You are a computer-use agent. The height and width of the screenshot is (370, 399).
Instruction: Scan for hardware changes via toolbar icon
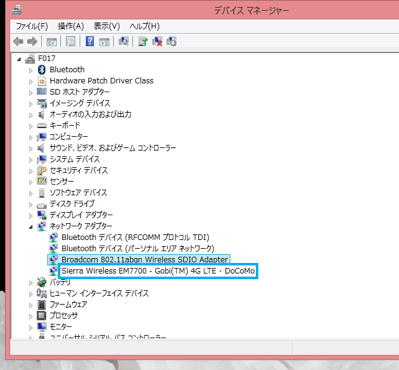click(x=124, y=41)
